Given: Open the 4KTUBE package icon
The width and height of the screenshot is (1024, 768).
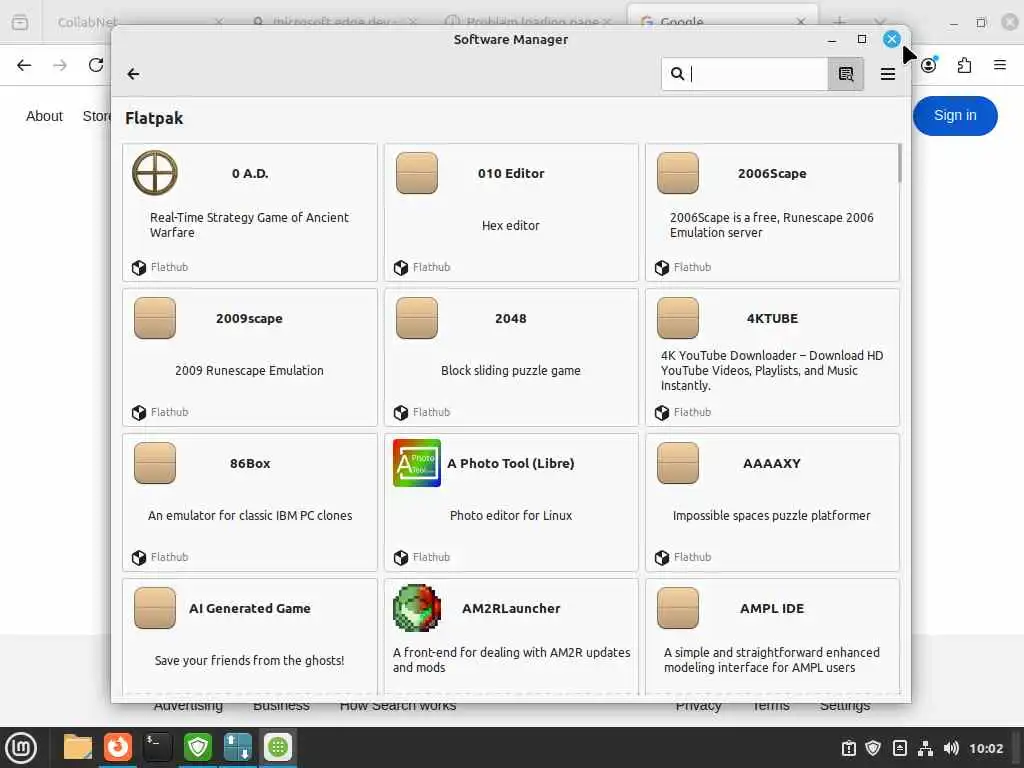Looking at the screenshot, I should pos(678,318).
